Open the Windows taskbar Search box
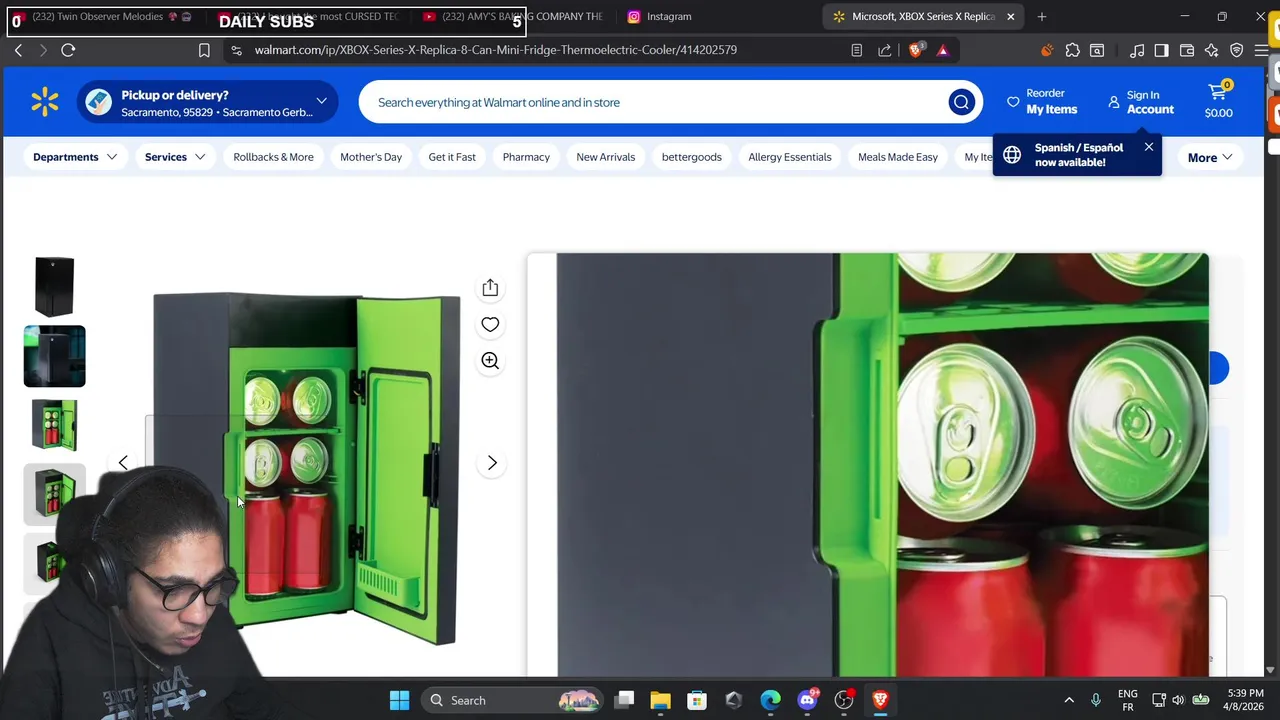The height and width of the screenshot is (720, 1280). click(513, 700)
